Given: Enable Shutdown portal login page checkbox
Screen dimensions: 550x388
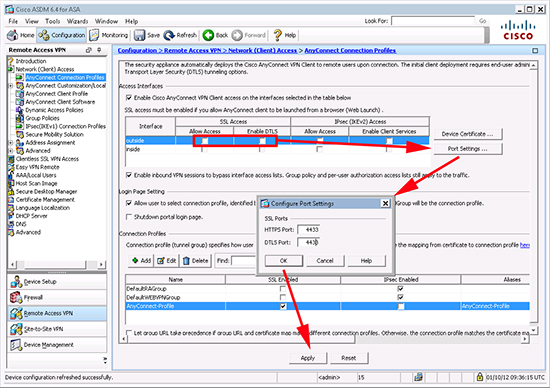Looking at the screenshot, I should point(129,217).
